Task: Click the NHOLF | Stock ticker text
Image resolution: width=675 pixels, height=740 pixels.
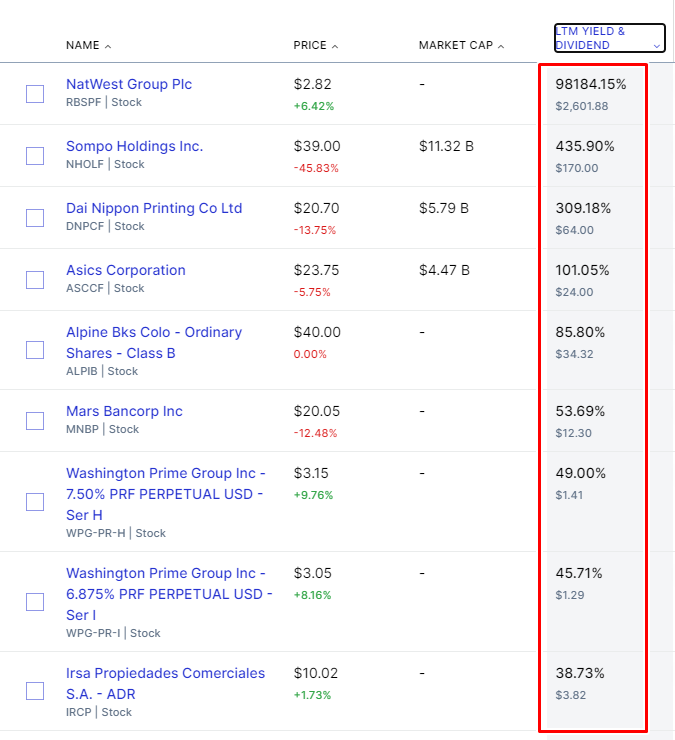Action: coord(105,164)
